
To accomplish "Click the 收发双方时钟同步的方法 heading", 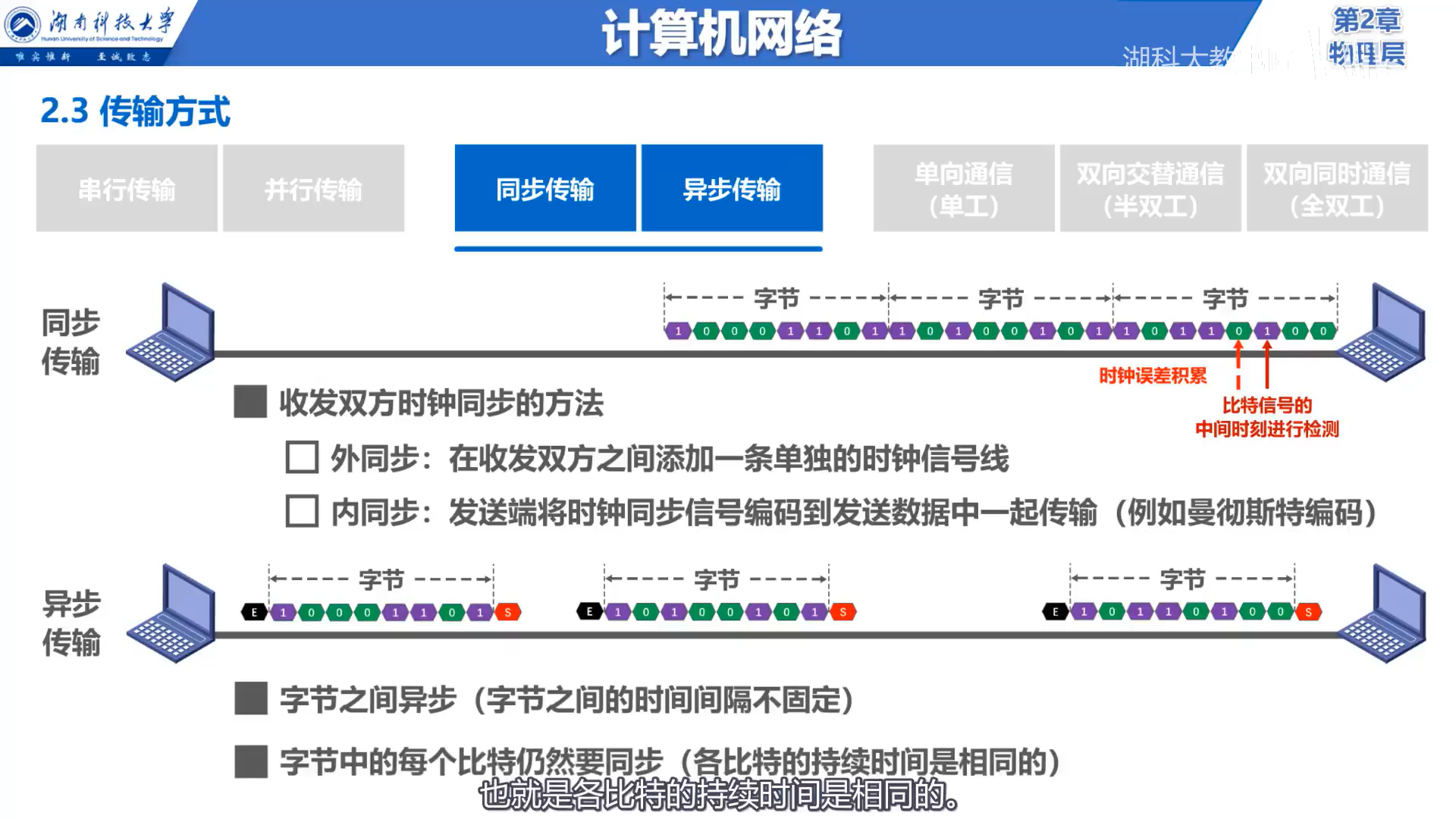I will pos(441,403).
